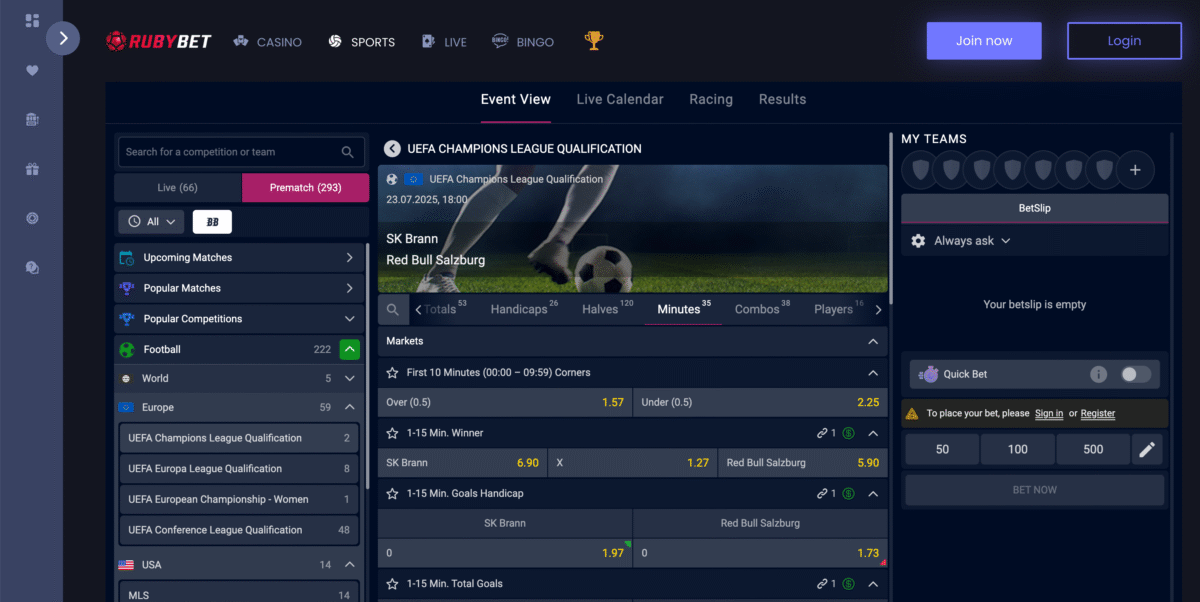
Task: Open the Always ask odds dropdown
Action: [961, 241]
